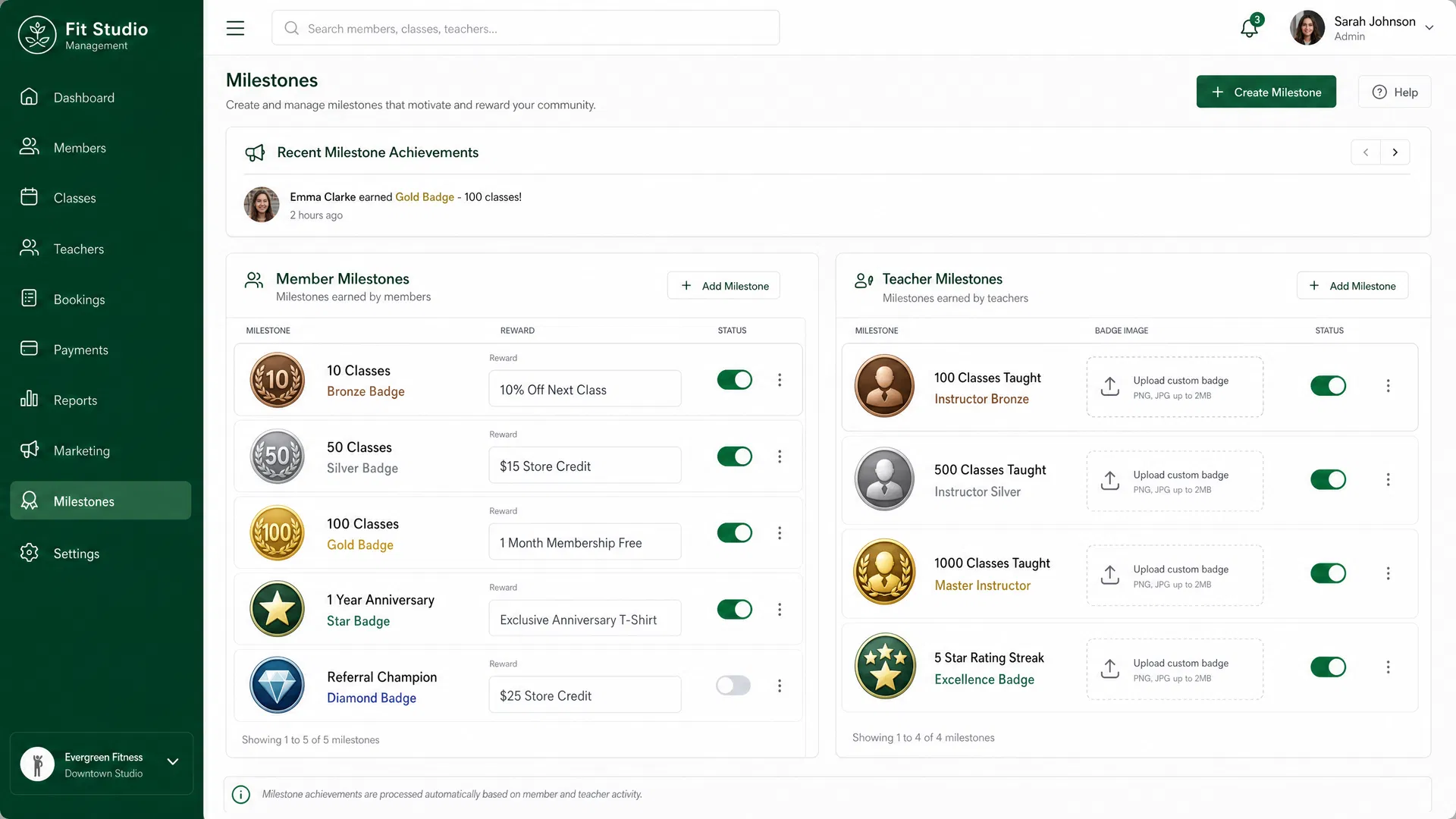Open more options for 100 Classes milestone
The image size is (1456, 819).
[x=780, y=533]
